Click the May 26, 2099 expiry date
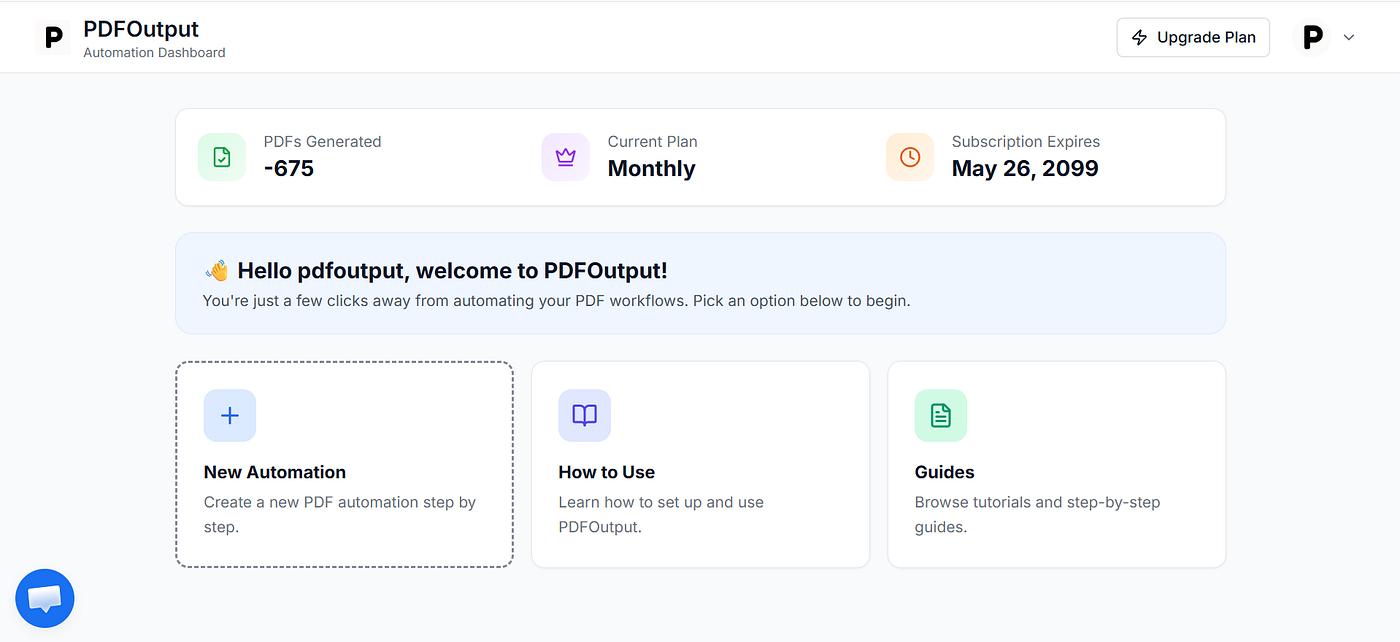 pyautogui.click(x=1025, y=168)
